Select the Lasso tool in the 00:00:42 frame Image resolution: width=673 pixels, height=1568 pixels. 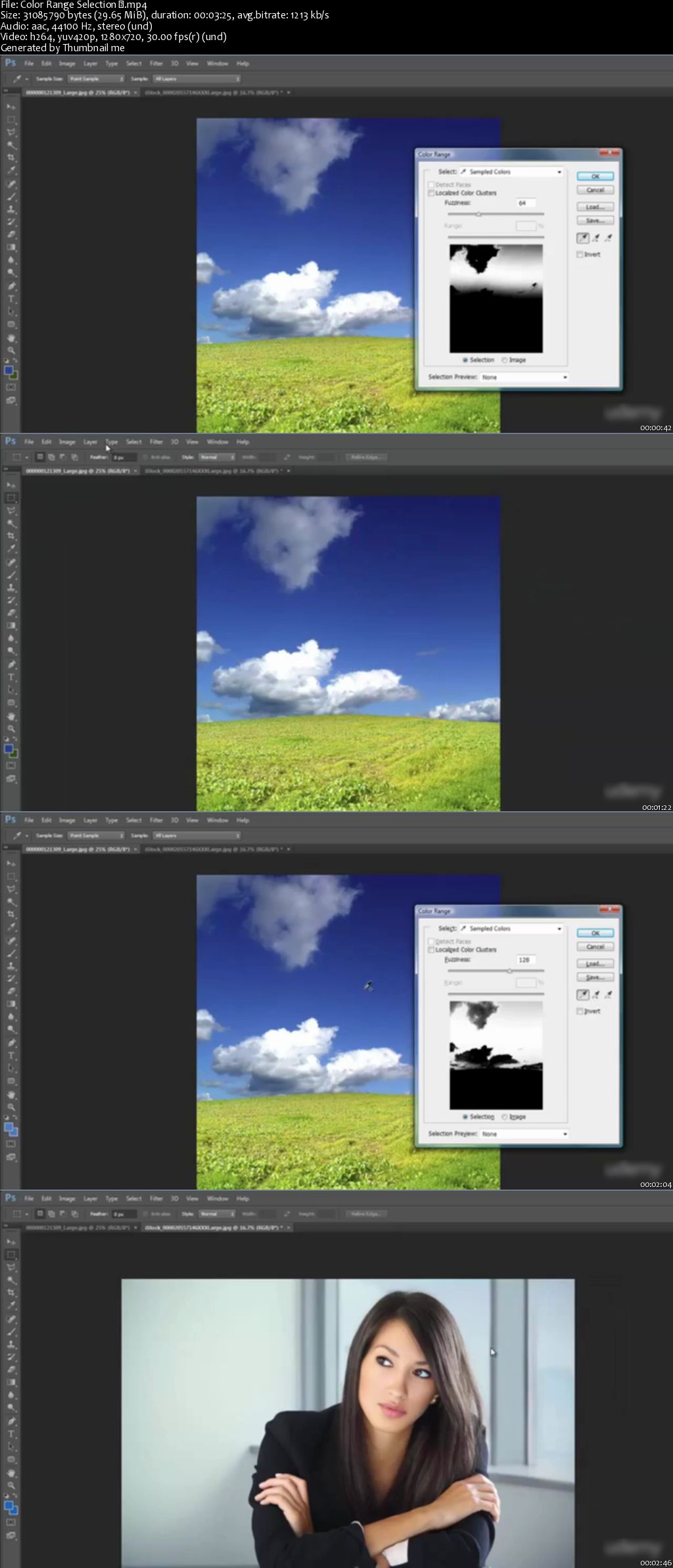(x=11, y=132)
